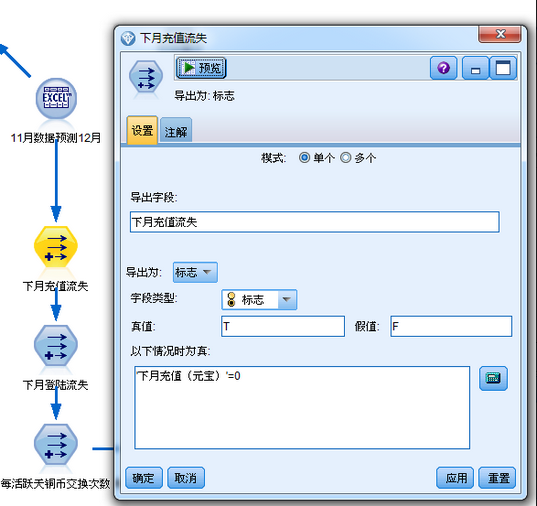Open the 导出为 标志 dropdown
This screenshot has height=506, width=537.
pos(195,272)
